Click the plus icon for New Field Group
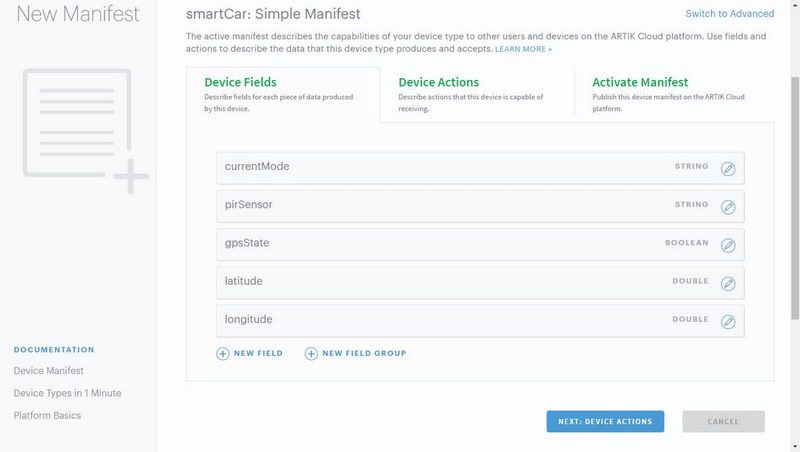Viewport: 800px width, 452px height. 311,354
